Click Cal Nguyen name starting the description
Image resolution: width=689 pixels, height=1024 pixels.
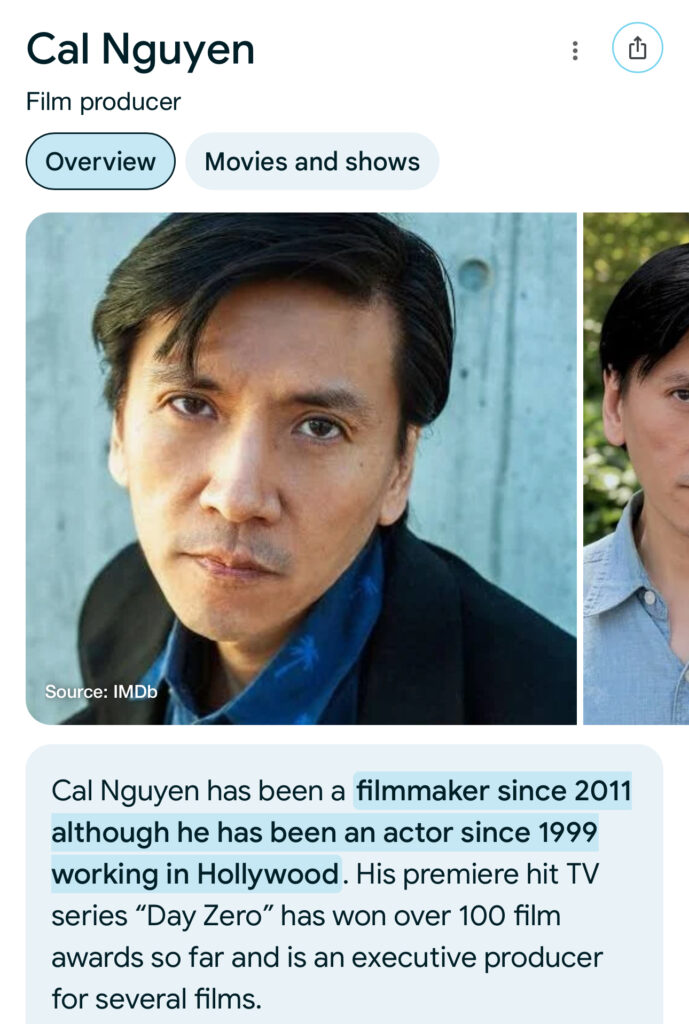point(125,792)
